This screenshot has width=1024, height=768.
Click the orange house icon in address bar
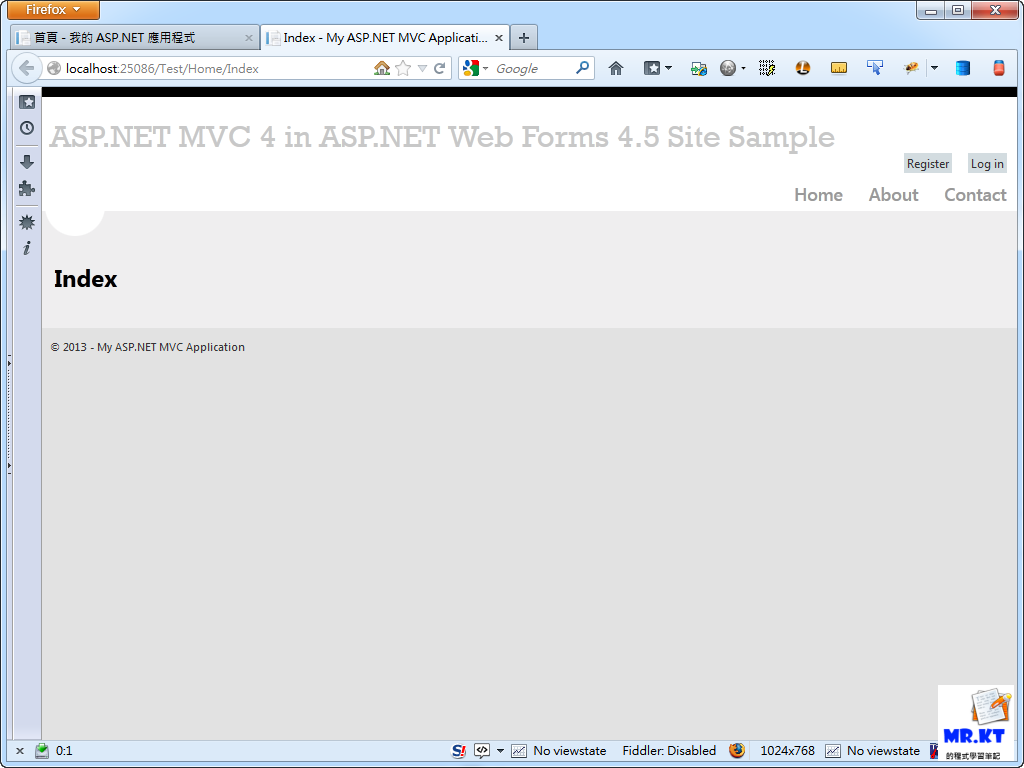382,68
